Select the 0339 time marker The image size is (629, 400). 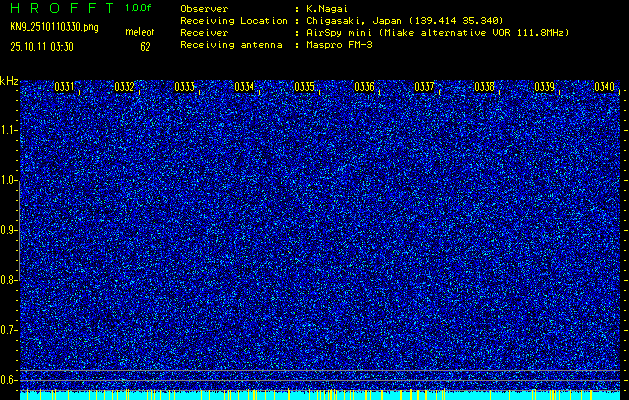click(x=544, y=87)
